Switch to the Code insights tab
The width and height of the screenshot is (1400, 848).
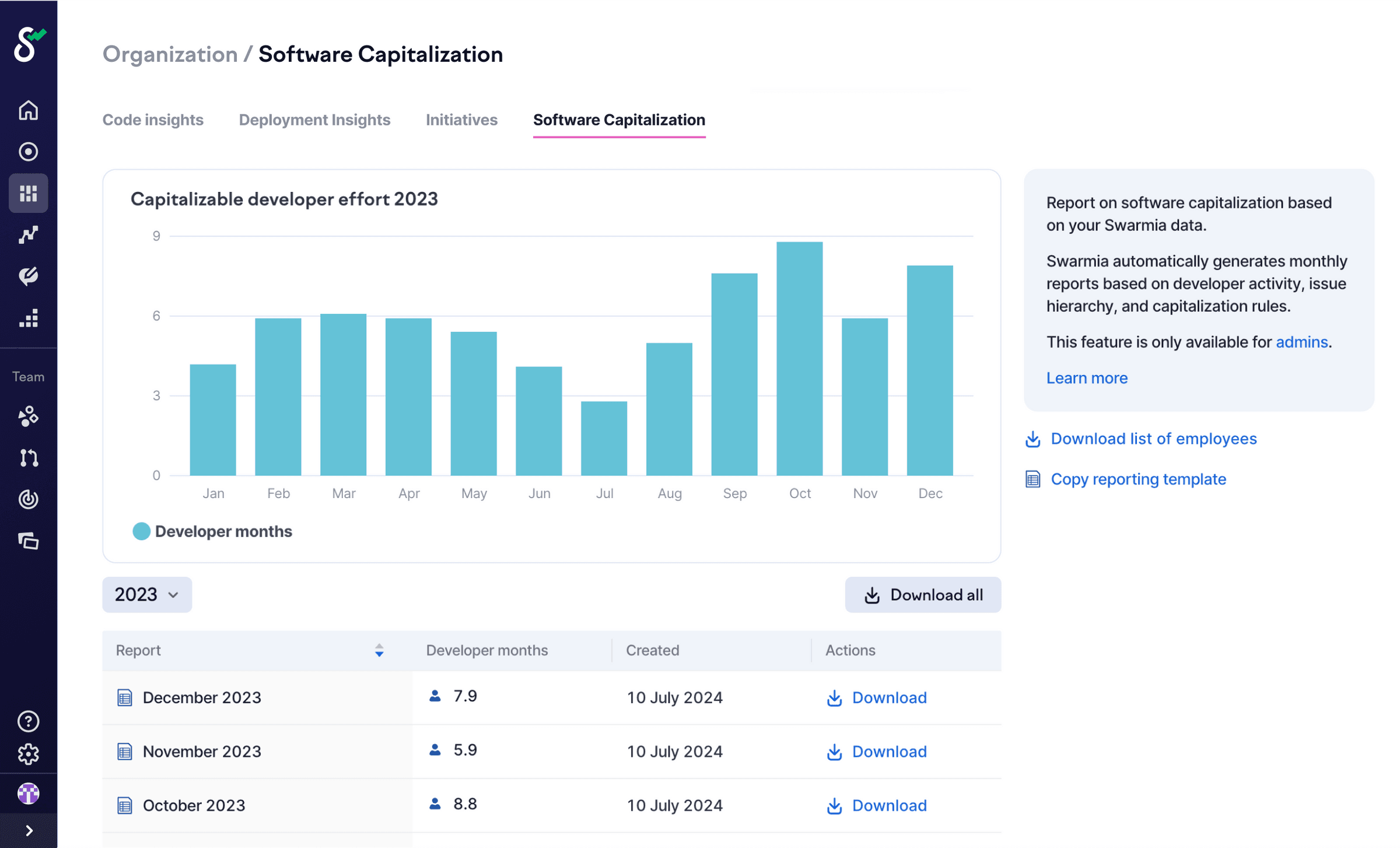pos(153,120)
